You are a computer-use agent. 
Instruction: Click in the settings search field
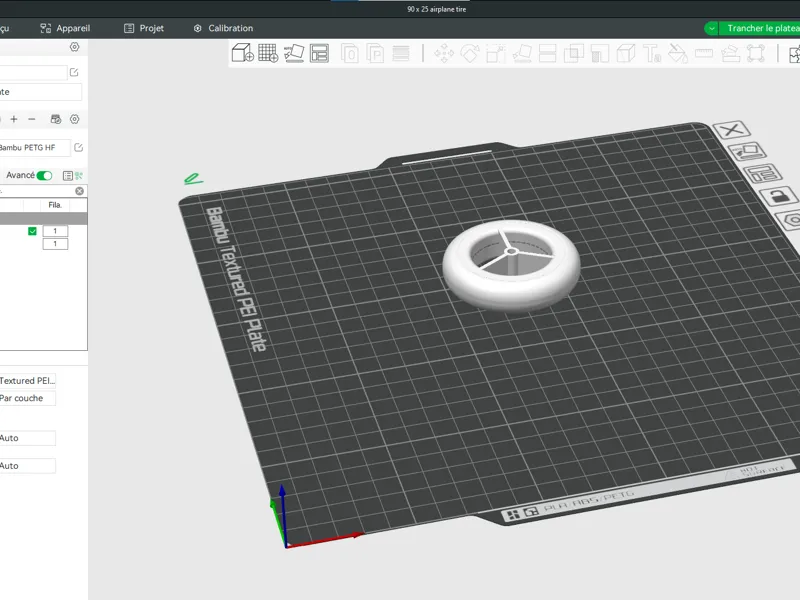click(37, 191)
